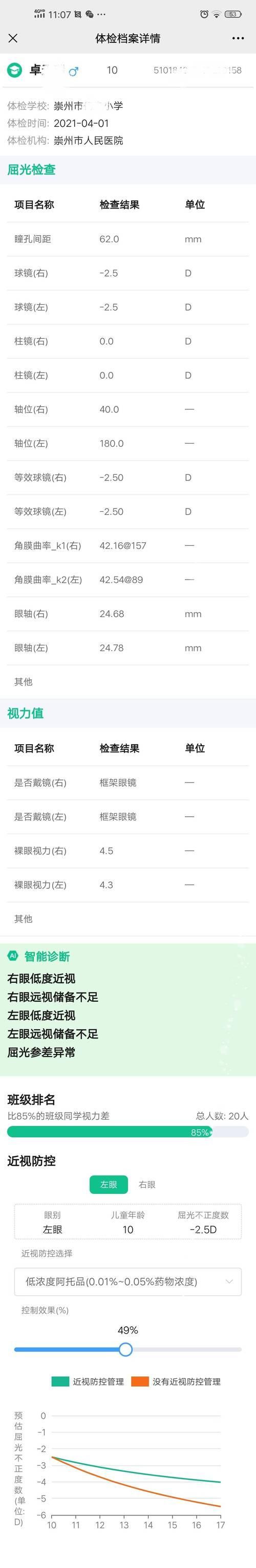The height and width of the screenshot is (1568, 256).
Task: Tap the alarm clock status bar icon
Action: [x=204, y=14]
